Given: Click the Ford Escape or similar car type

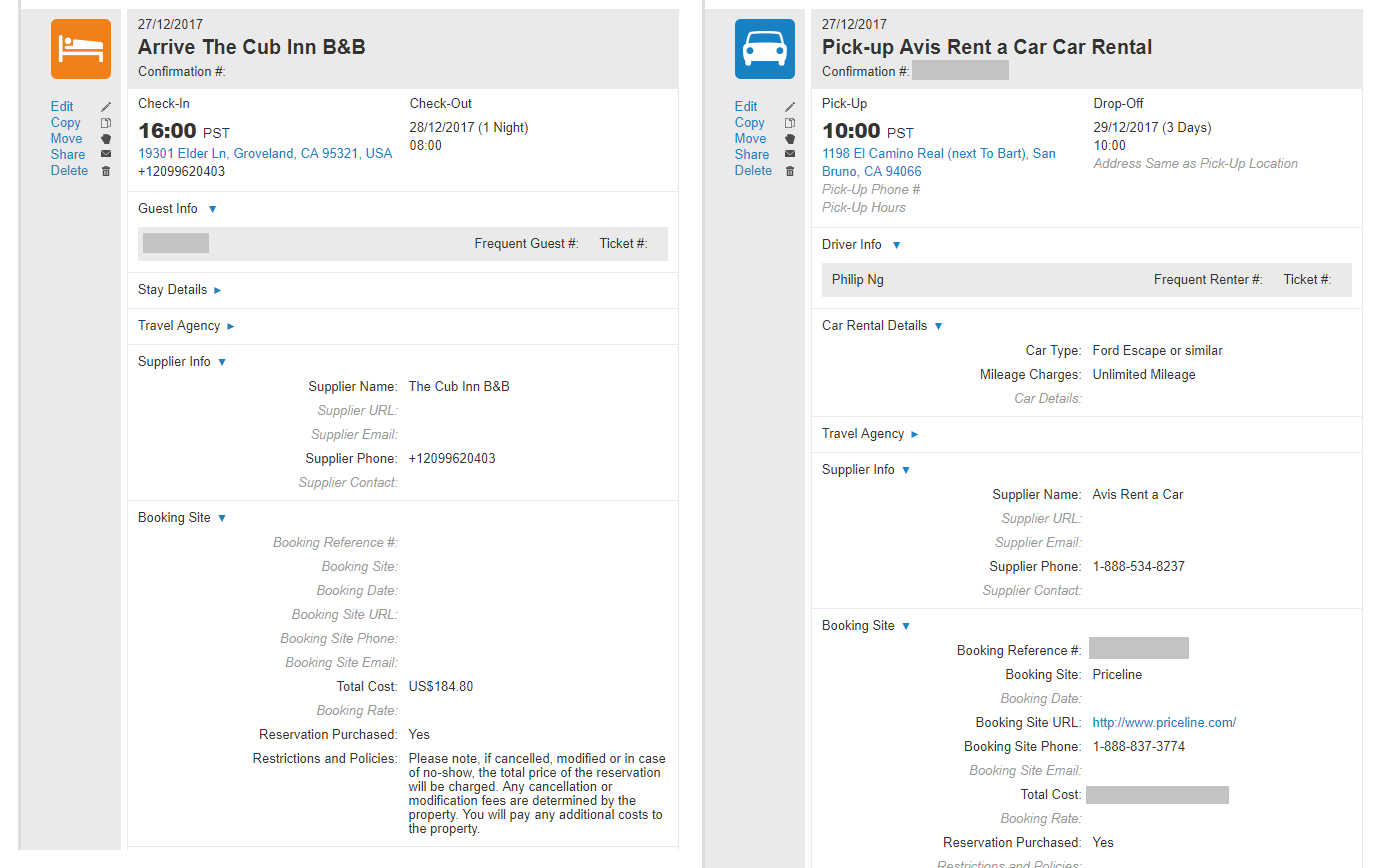Looking at the screenshot, I should coord(1157,351).
